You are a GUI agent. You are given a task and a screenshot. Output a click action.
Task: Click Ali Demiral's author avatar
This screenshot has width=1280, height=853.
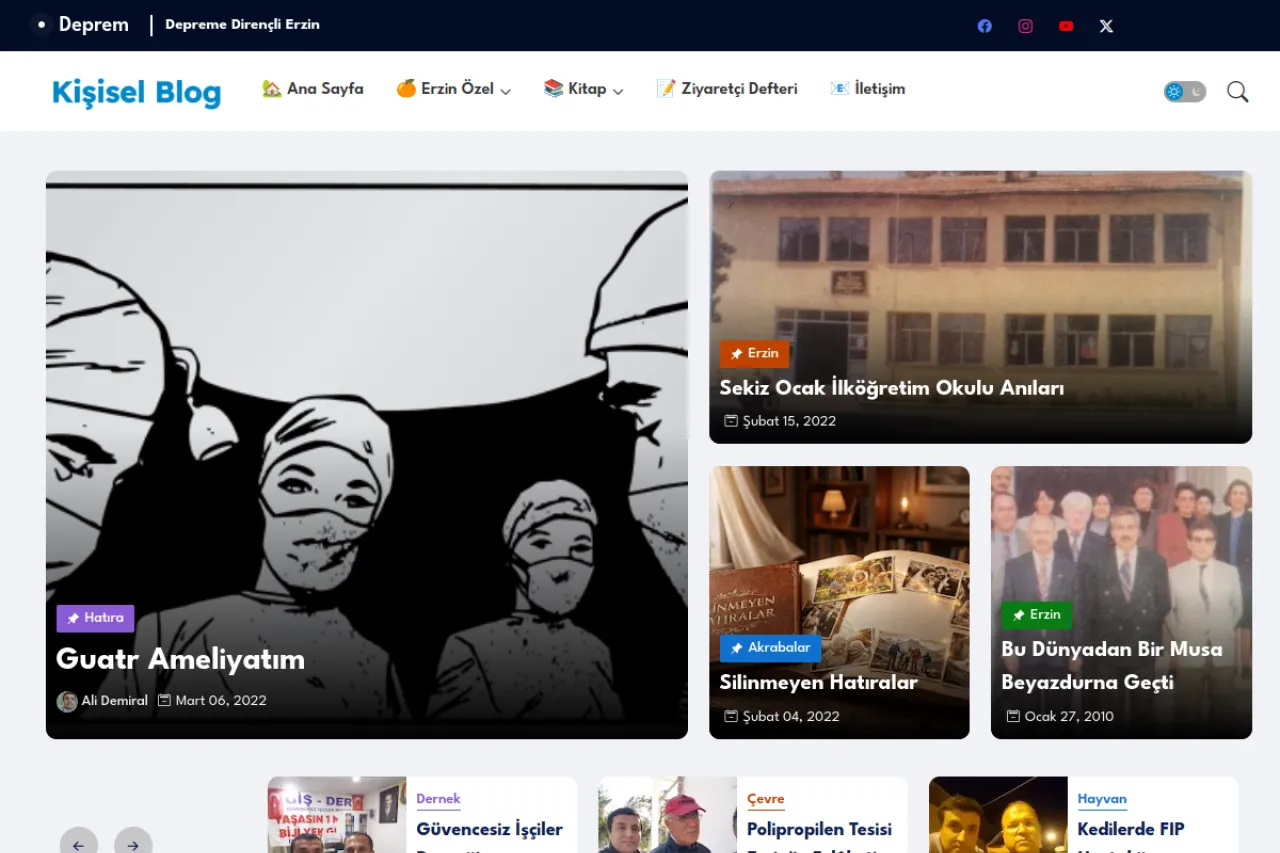pos(67,701)
